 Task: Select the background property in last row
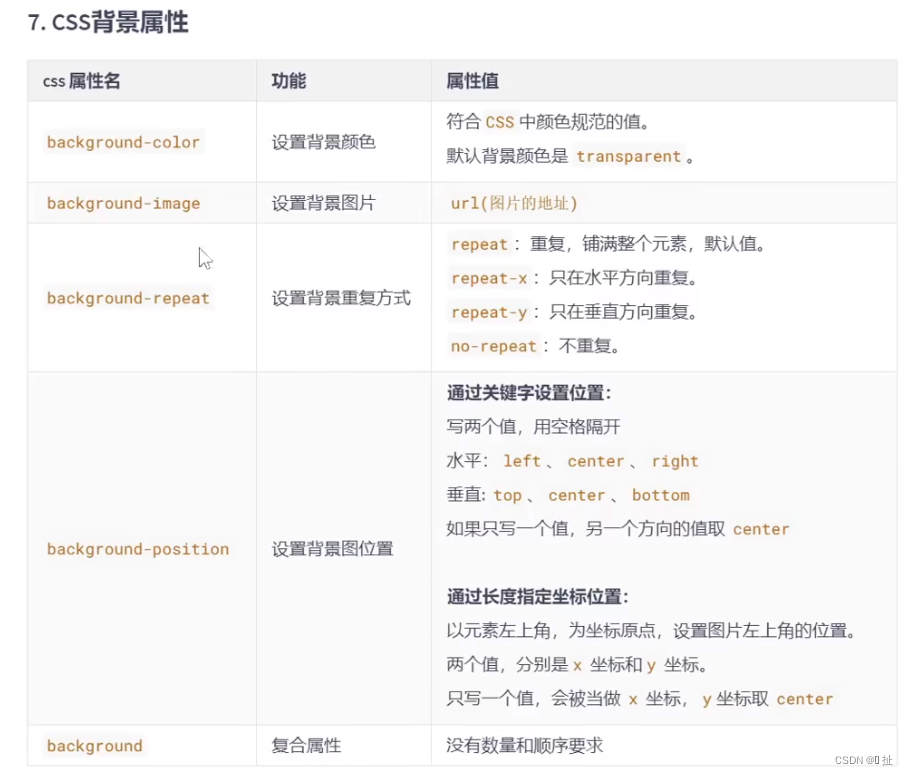click(x=94, y=746)
